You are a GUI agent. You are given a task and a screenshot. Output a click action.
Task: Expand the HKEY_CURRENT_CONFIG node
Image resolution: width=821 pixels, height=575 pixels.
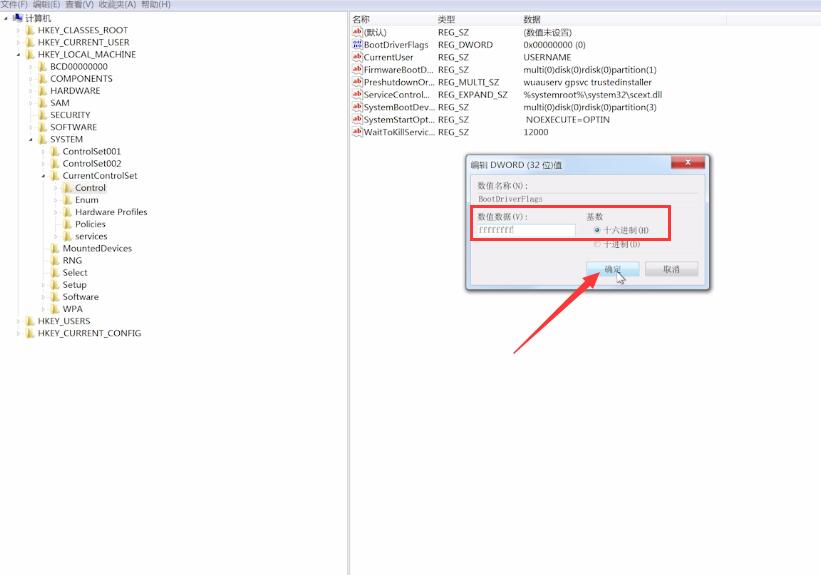[x=18, y=333]
